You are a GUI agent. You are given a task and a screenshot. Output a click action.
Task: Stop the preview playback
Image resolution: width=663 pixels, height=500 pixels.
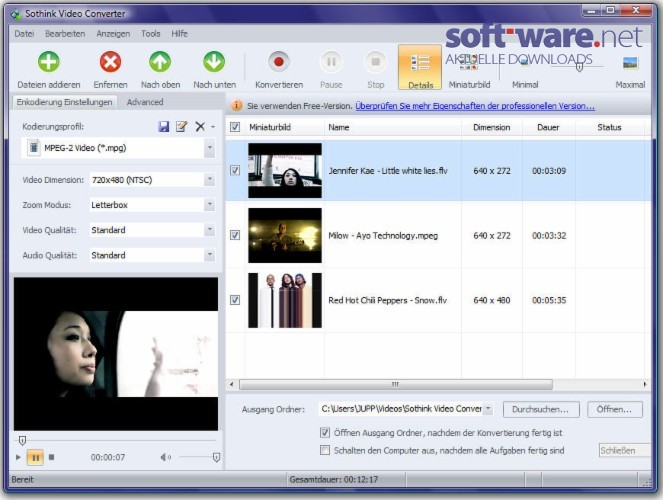(x=51, y=457)
